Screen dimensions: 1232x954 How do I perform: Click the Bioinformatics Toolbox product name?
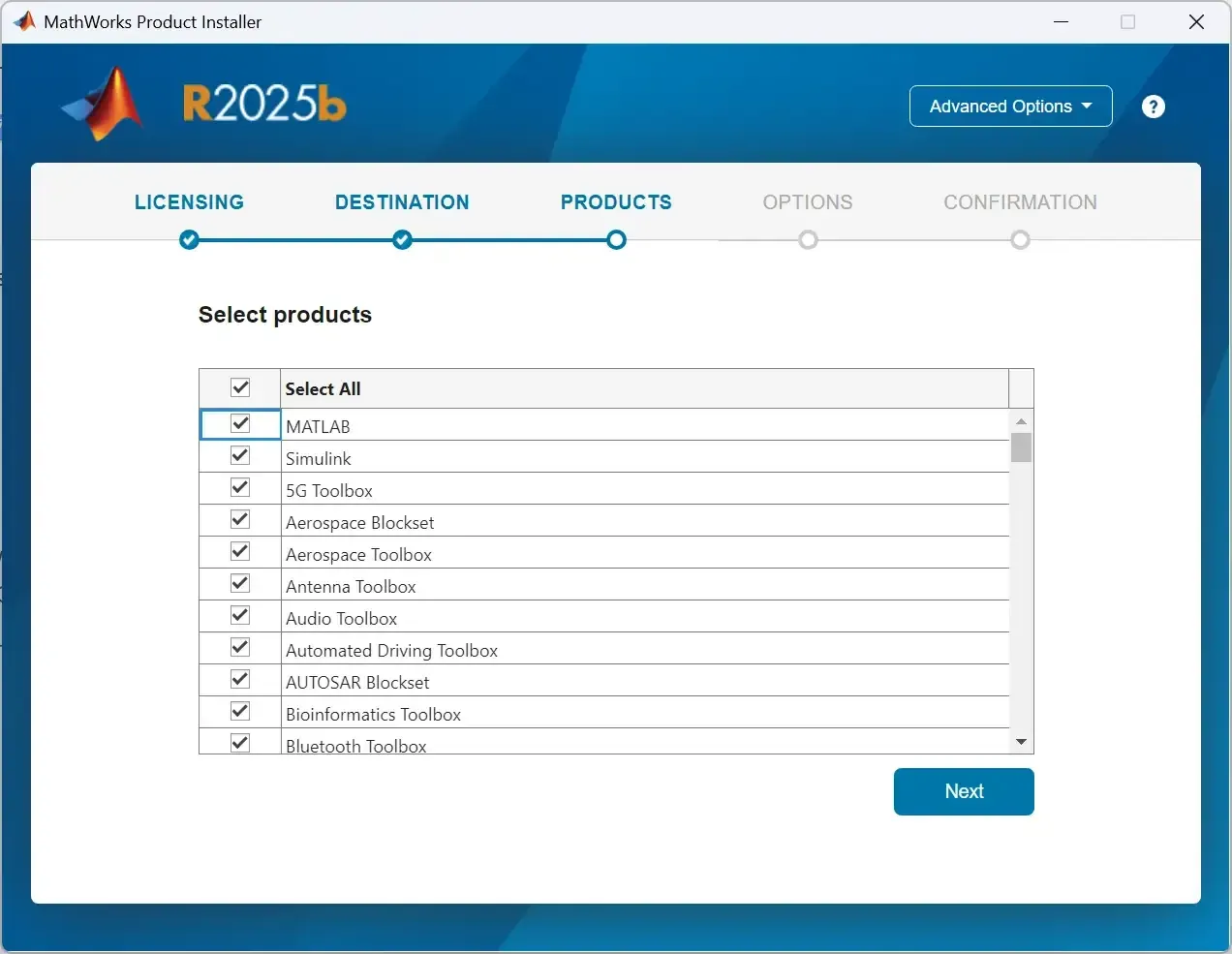point(373,714)
